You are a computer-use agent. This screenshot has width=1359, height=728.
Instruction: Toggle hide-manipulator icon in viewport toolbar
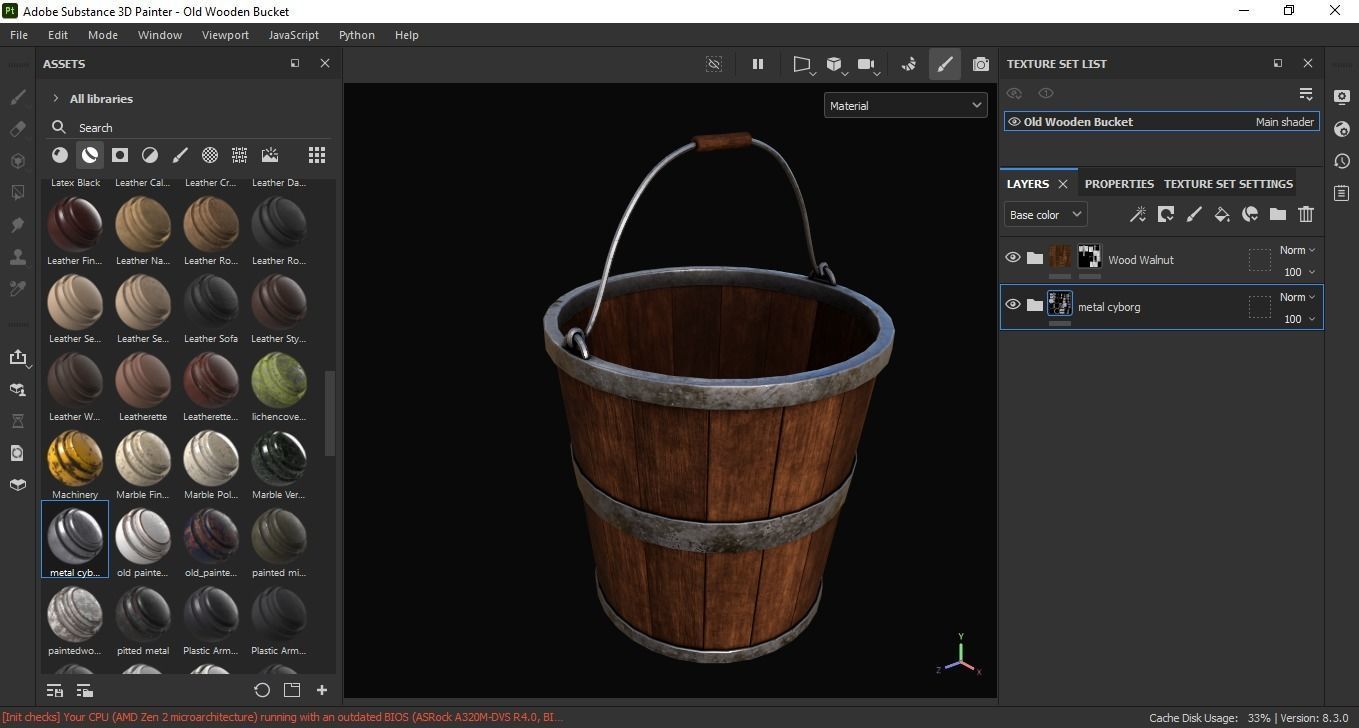click(714, 64)
